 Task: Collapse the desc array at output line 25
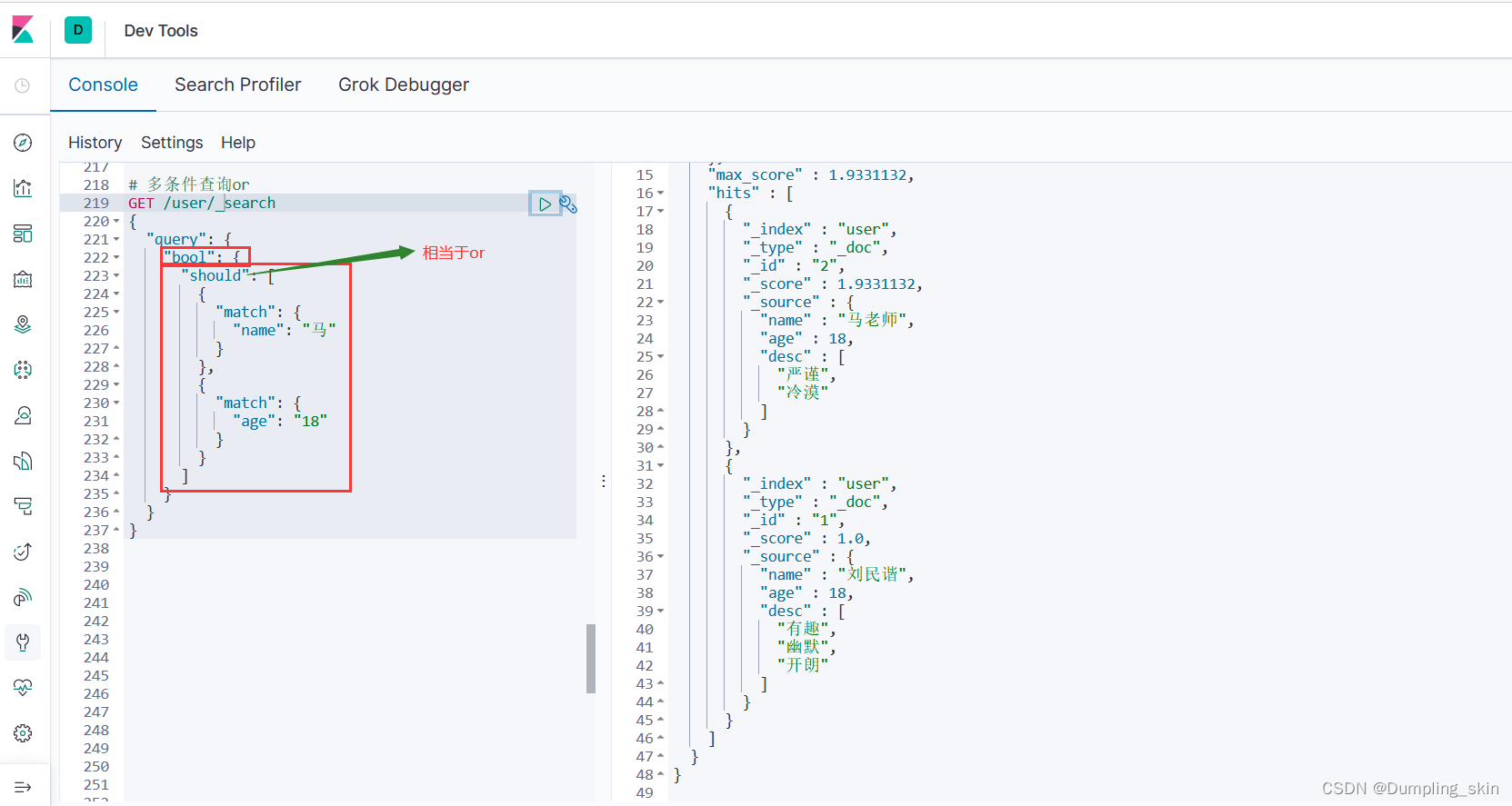click(x=661, y=357)
